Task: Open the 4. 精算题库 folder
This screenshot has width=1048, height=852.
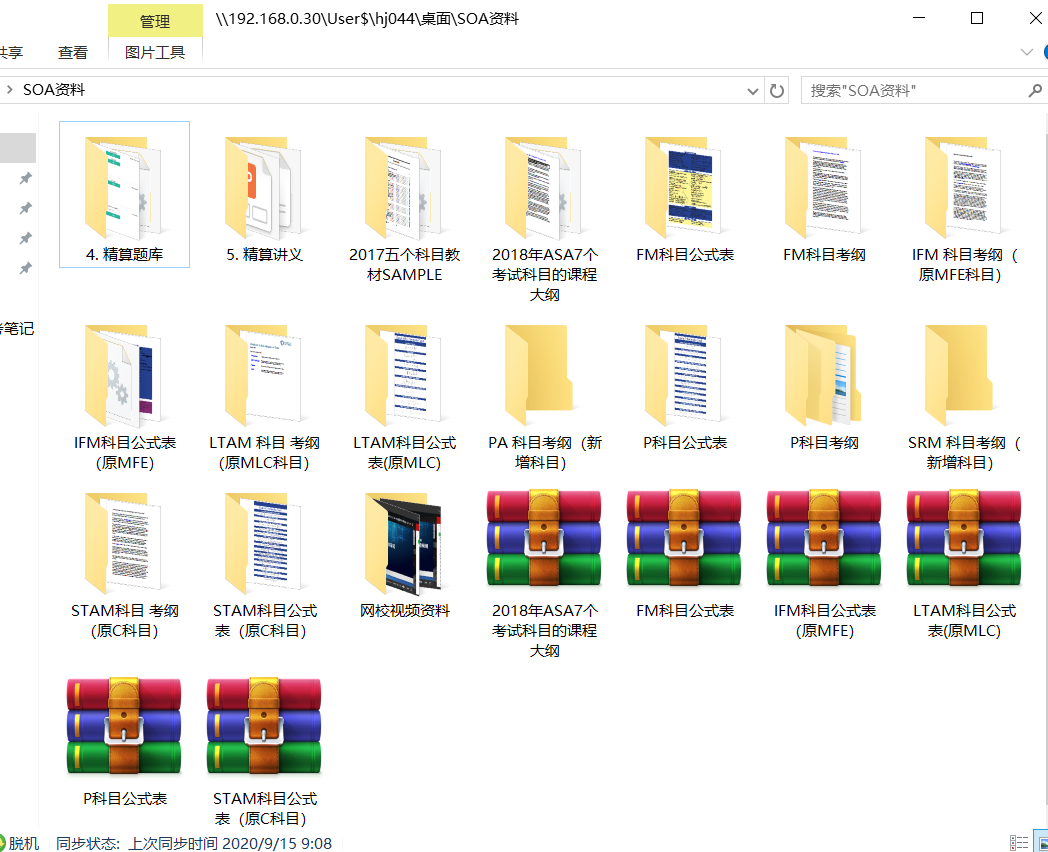Action: click(x=124, y=194)
